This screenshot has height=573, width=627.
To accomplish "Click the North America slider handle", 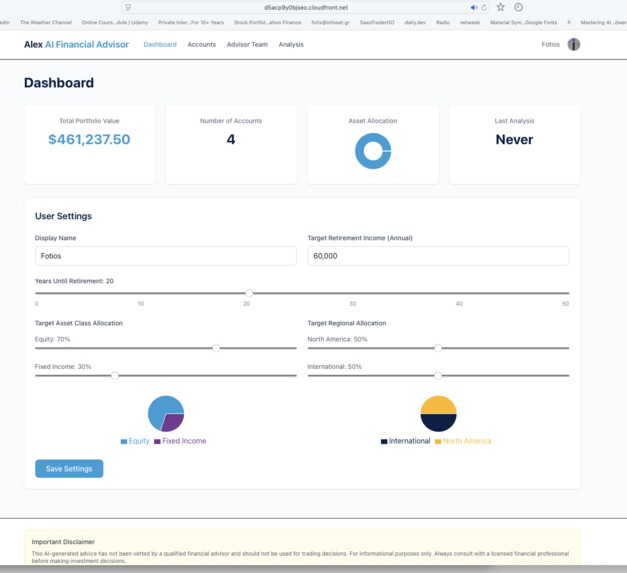I will pos(438,348).
